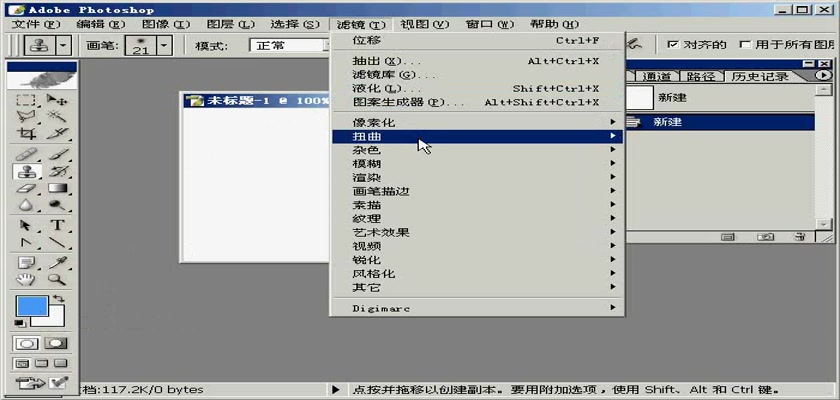Reset to default black and white colors
The image size is (840, 400).
coord(19,322)
